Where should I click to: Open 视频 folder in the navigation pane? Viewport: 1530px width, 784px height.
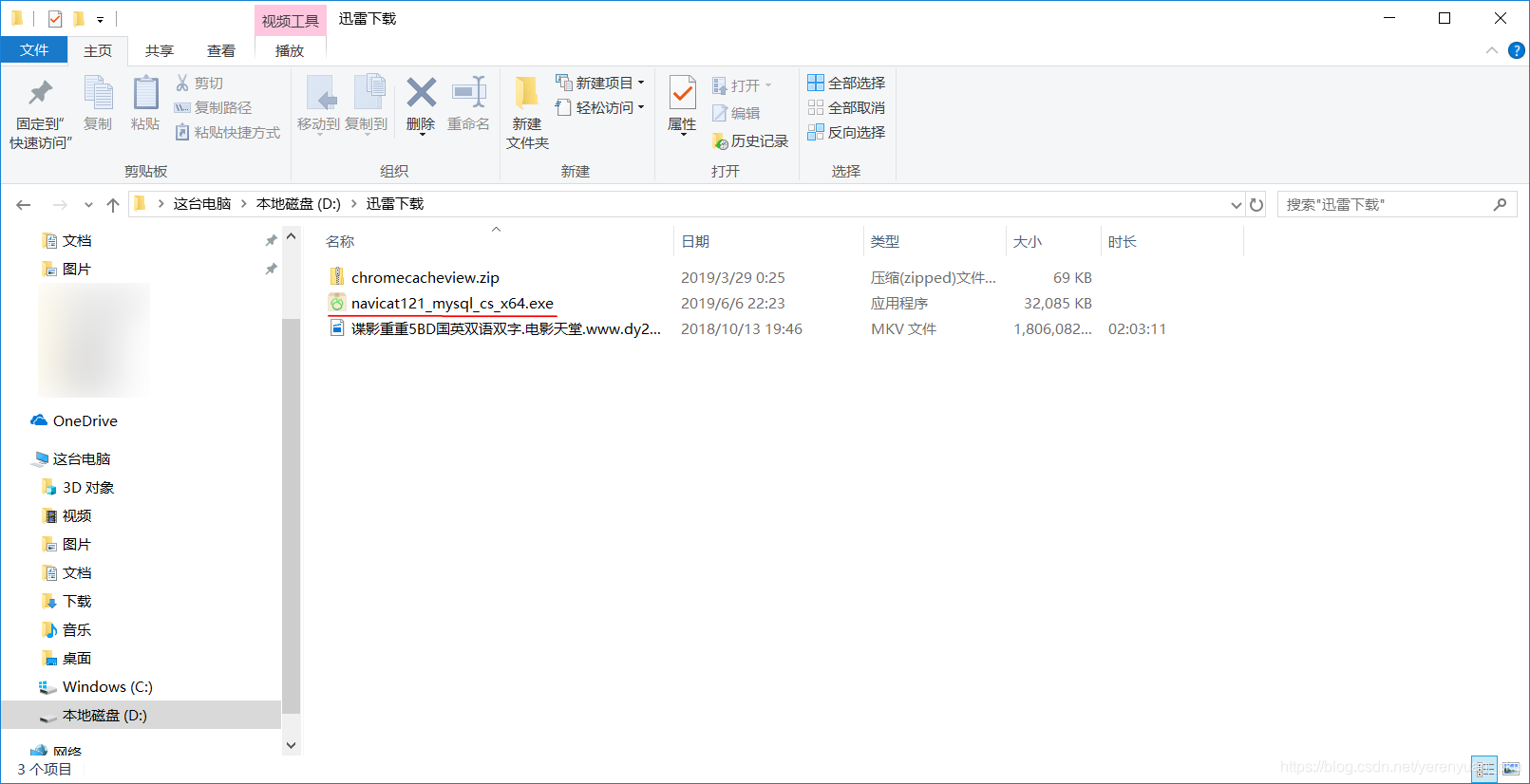[x=77, y=516]
